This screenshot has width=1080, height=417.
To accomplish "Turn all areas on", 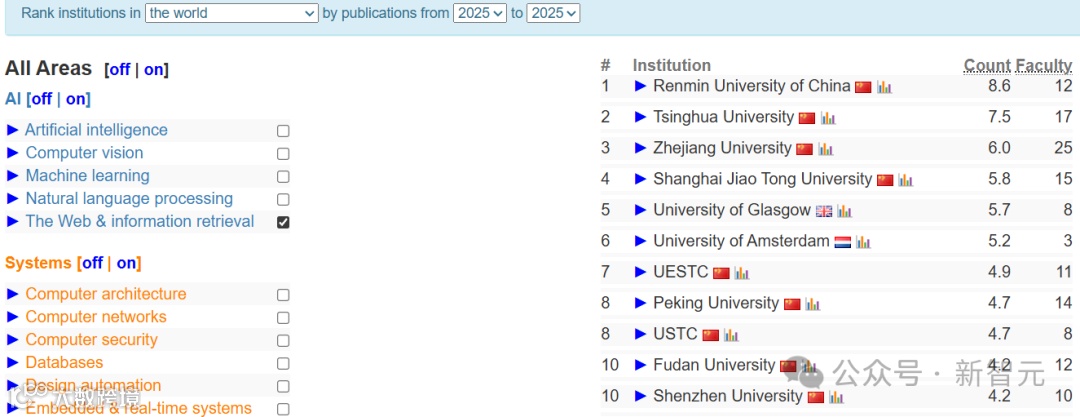I will 154,70.
